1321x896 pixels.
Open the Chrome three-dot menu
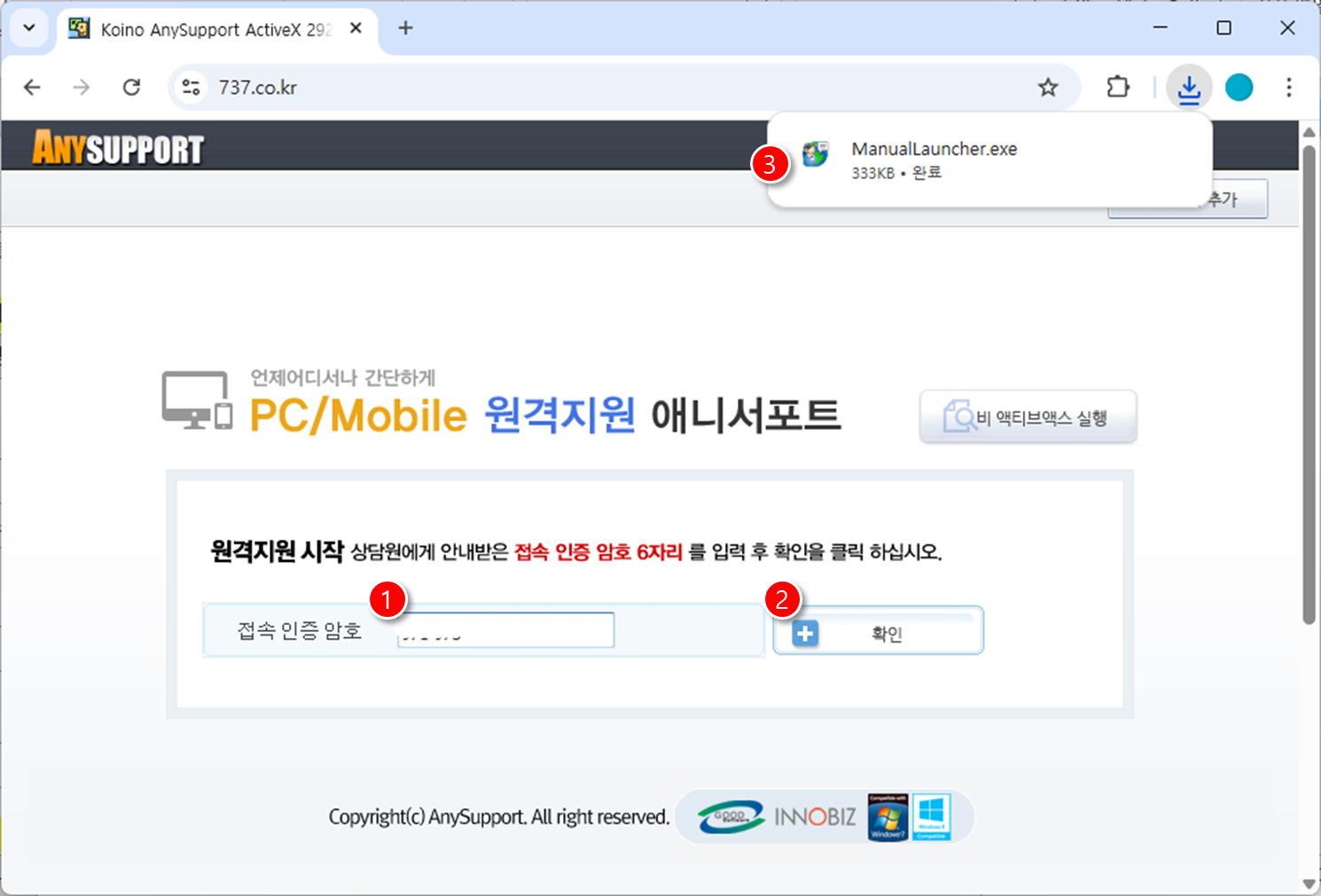point(1288,87)
